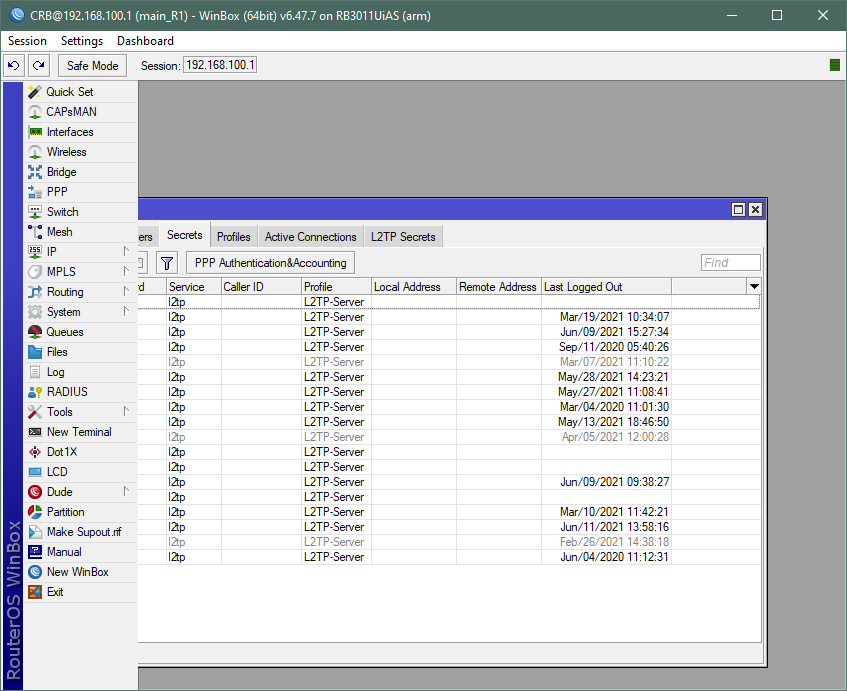Sort by Profile column header
The width and height of the screenshot is (847, 691).
coord(336,286)
